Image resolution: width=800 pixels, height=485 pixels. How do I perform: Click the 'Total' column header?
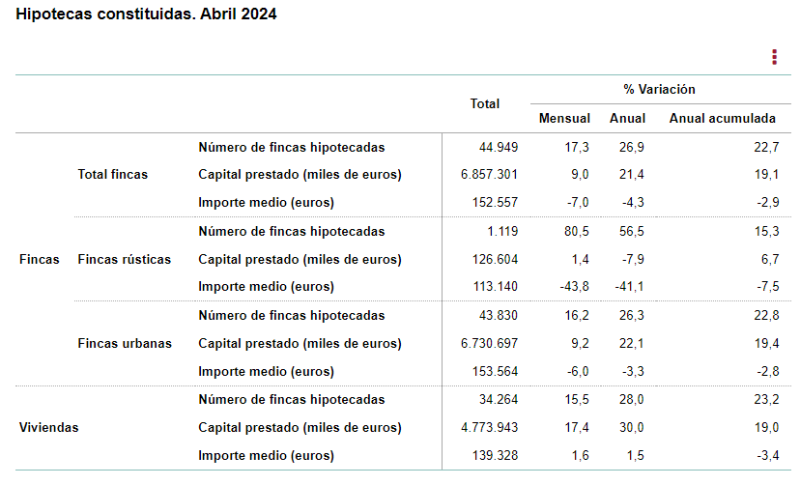[x=485, y=104]
